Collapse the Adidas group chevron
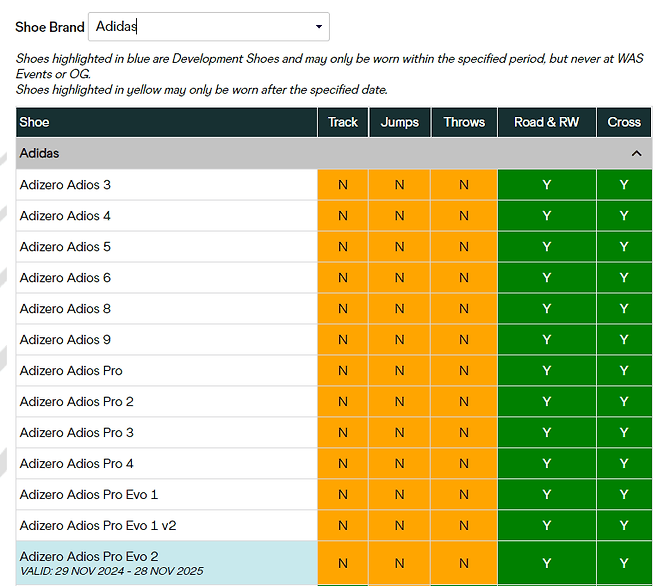 click(636, 154)
